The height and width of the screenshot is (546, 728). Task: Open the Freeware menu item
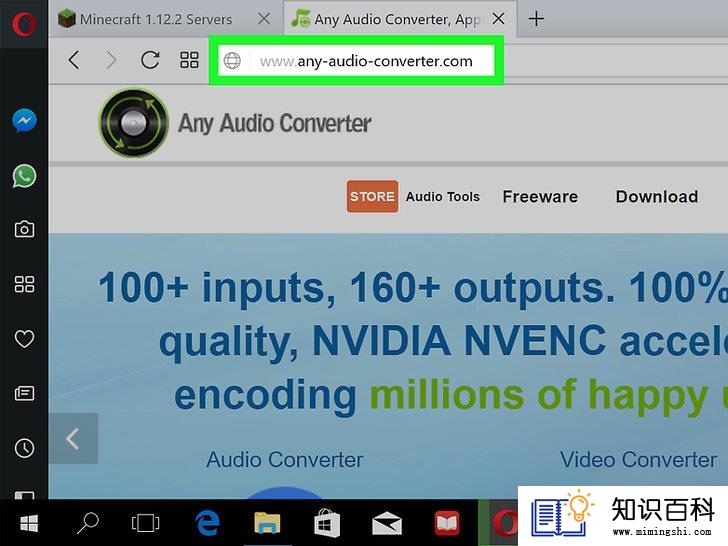(x=540, y=197)
